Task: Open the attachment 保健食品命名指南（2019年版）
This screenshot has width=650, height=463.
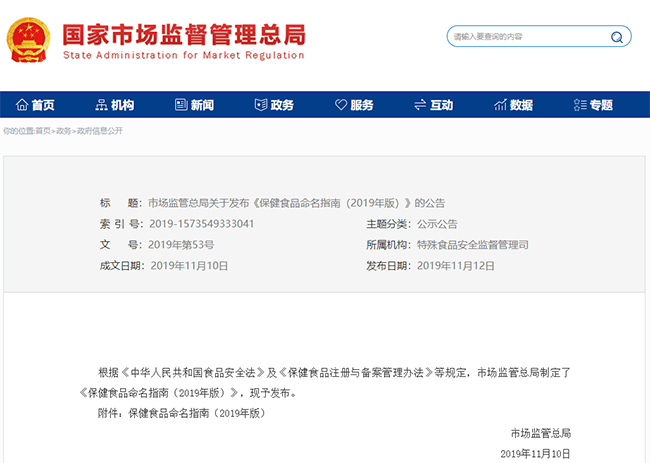Action: click(x=197, y=413)
